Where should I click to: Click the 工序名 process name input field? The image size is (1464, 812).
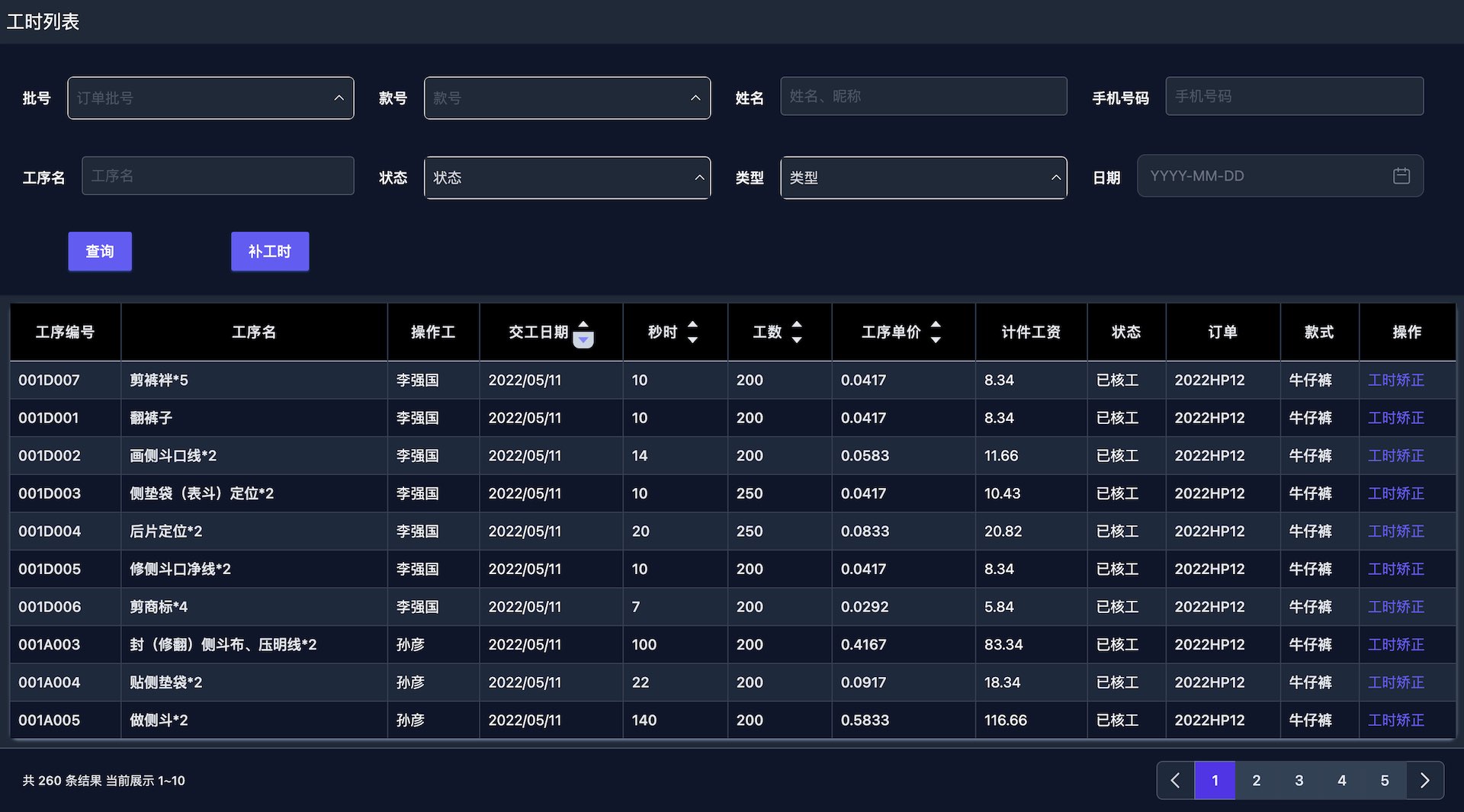tap(218, 175)
